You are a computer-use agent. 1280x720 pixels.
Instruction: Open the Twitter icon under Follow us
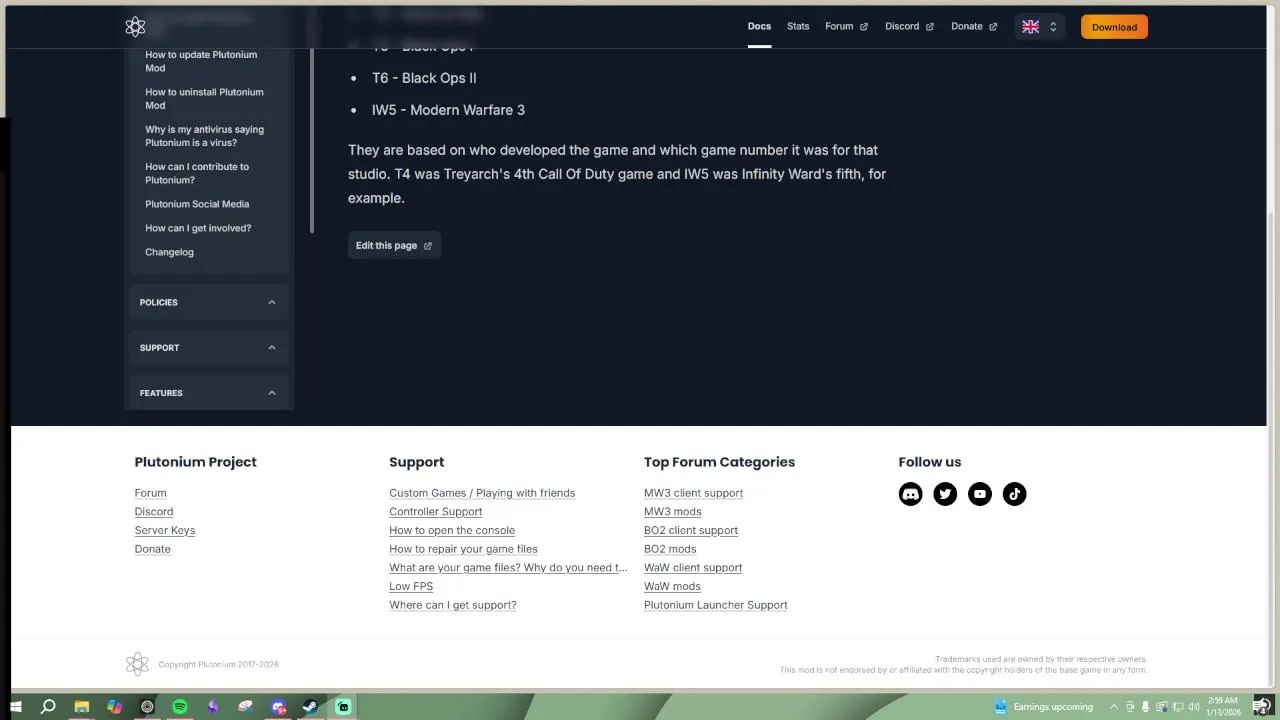(945, 494)
